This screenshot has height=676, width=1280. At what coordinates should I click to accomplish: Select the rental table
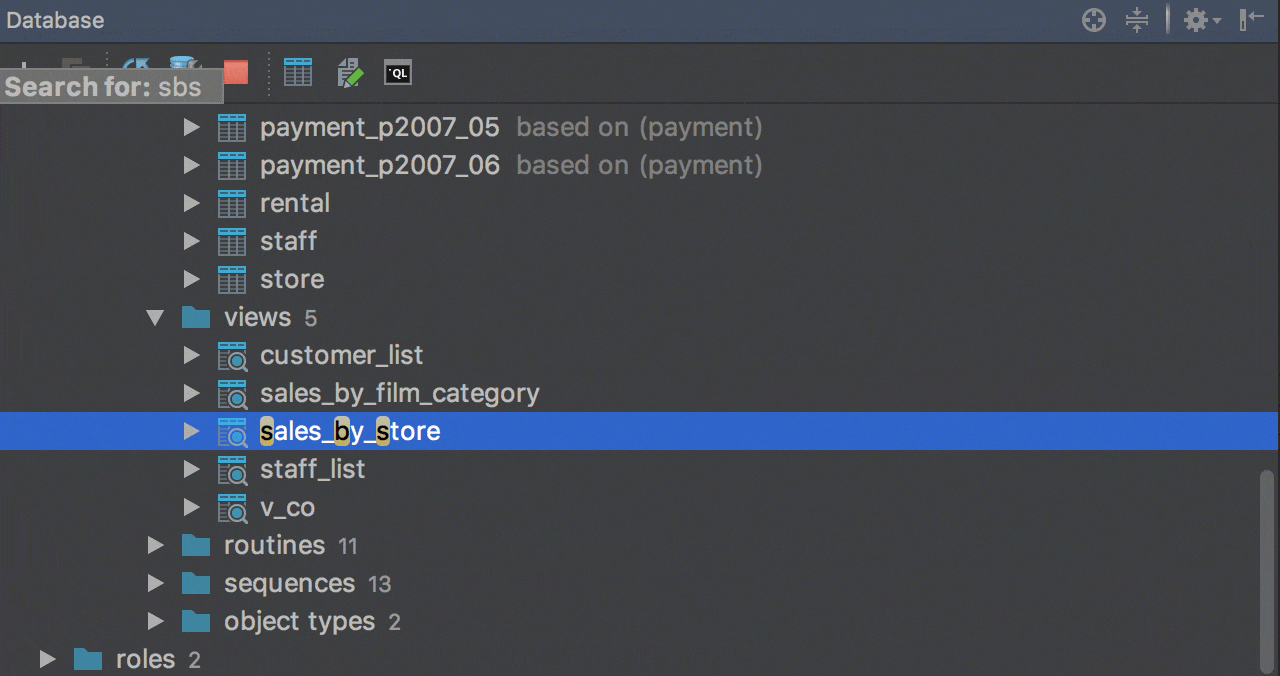click(x=294, y=204)
